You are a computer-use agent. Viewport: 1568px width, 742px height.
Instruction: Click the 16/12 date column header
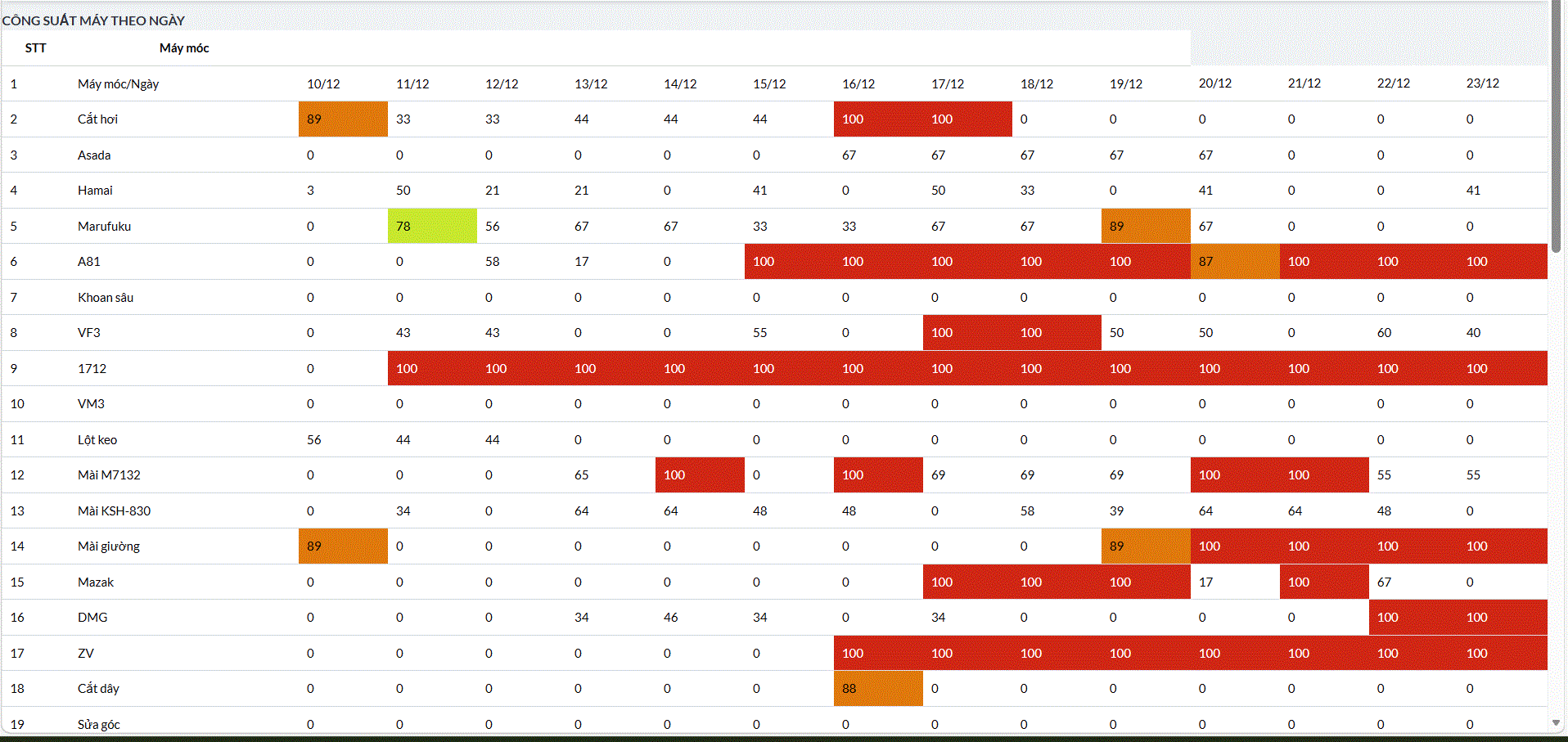point(858,84)
